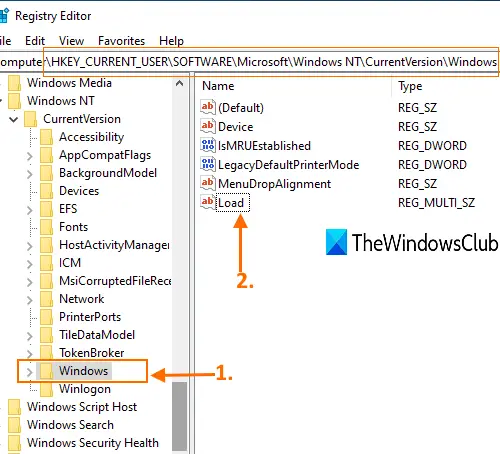Click the BackgroundModel folder icon
Screen dimensions: 500x454
(46, 173)
